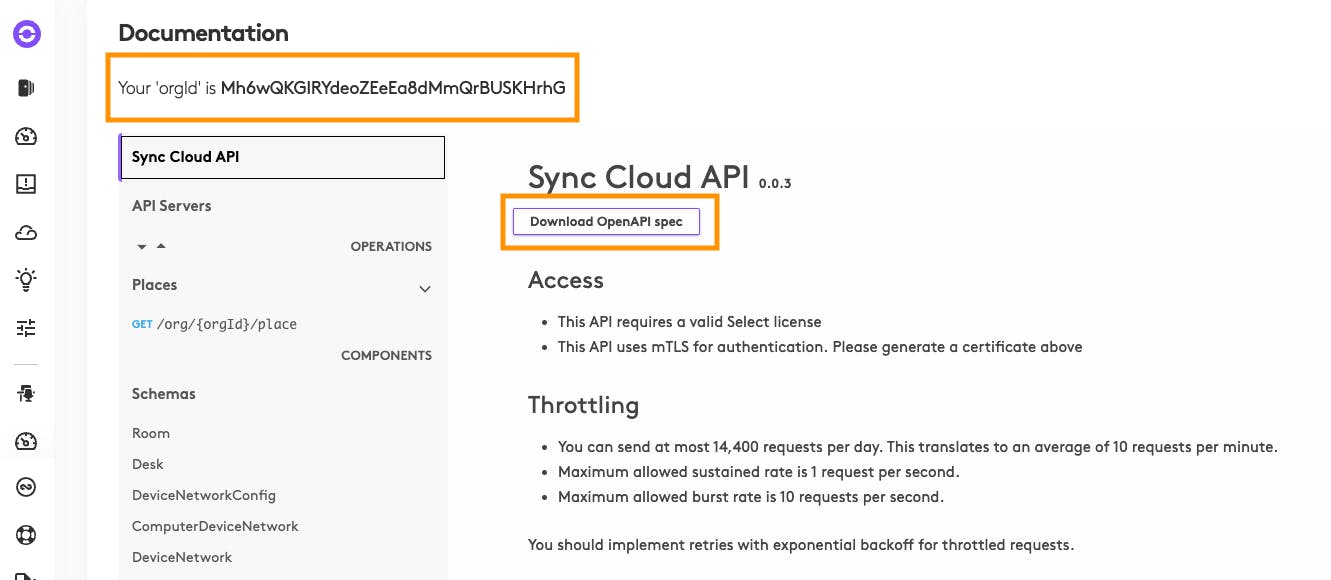
Task: Open the door-shaped rooms icon in sidebar
Action: click(27, 88)
